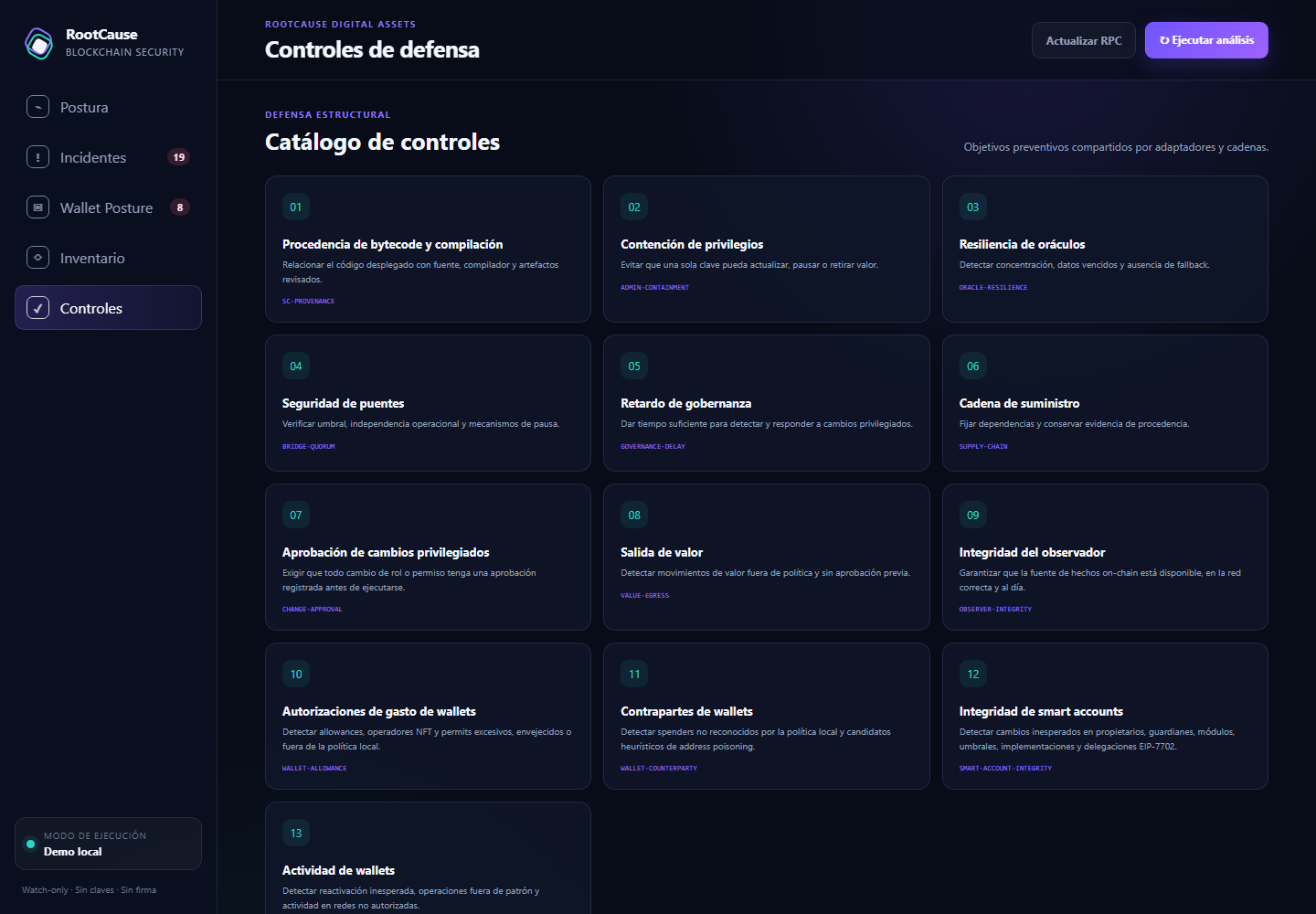The width and height of the screenshot is (1316, 914).
Task: Click the Catálogo de controles heading
Action: [382, 143]
